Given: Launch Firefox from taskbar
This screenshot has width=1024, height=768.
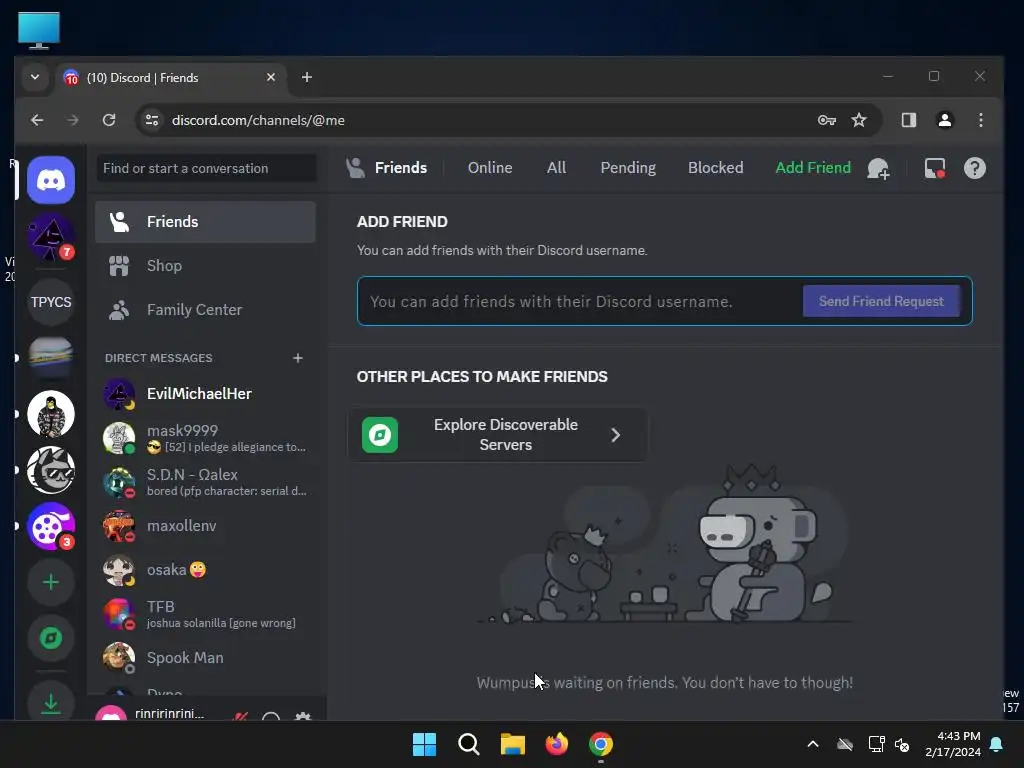Looking at the screenshot, I should pos(556,744).
